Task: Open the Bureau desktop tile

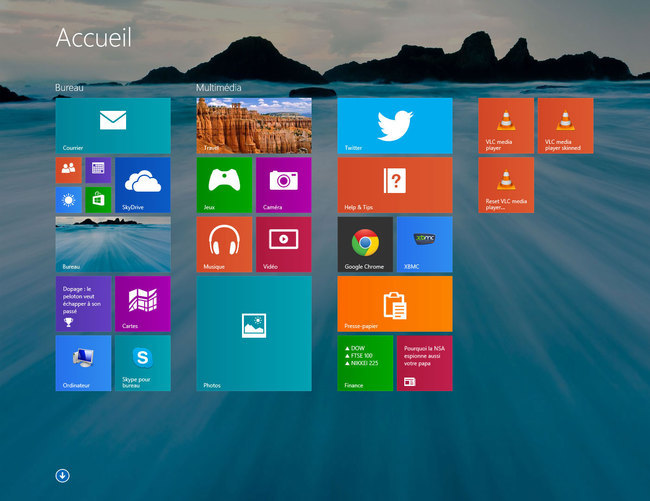Action: click(x=113, y=244)
